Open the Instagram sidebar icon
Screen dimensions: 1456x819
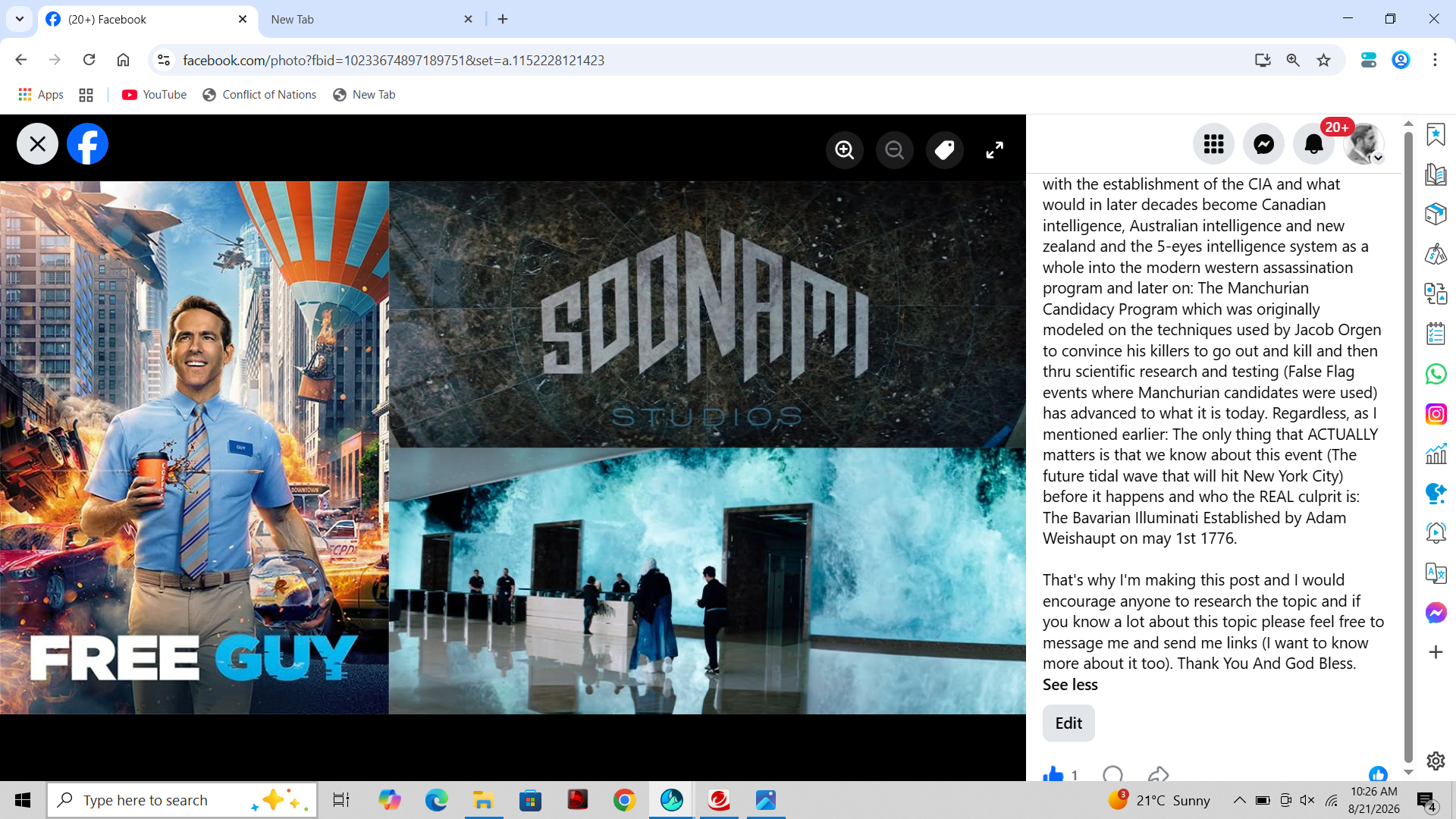tap(1436, 414)
